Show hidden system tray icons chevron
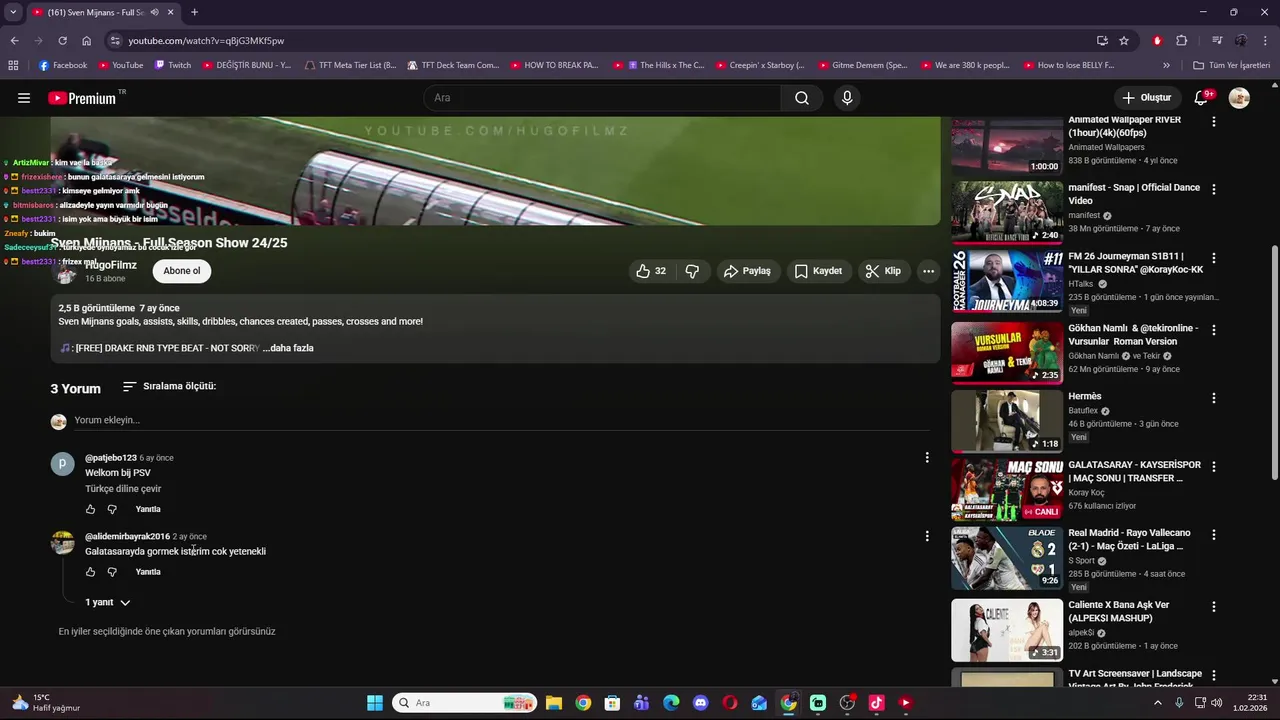 pyautogui.click(x=1158, y=703)
